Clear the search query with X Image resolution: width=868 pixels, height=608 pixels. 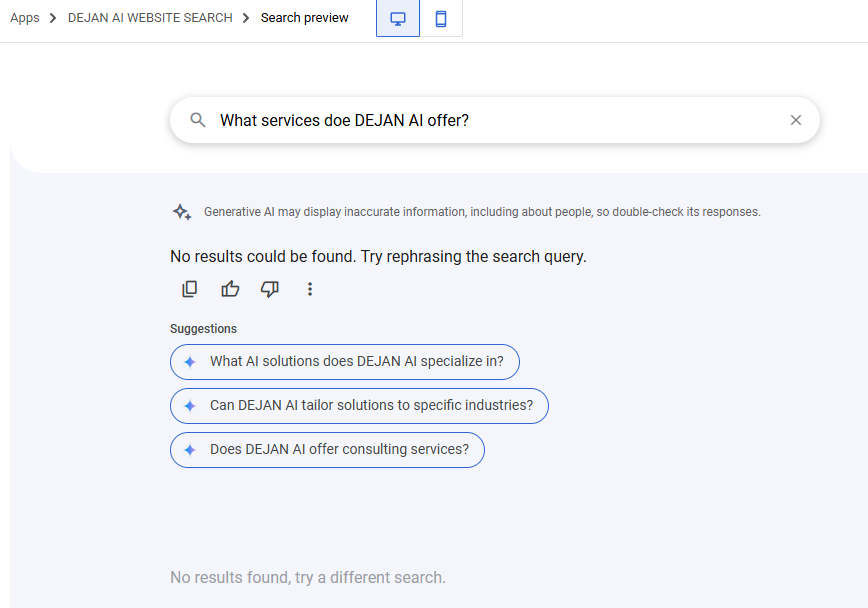coord(796,120)
